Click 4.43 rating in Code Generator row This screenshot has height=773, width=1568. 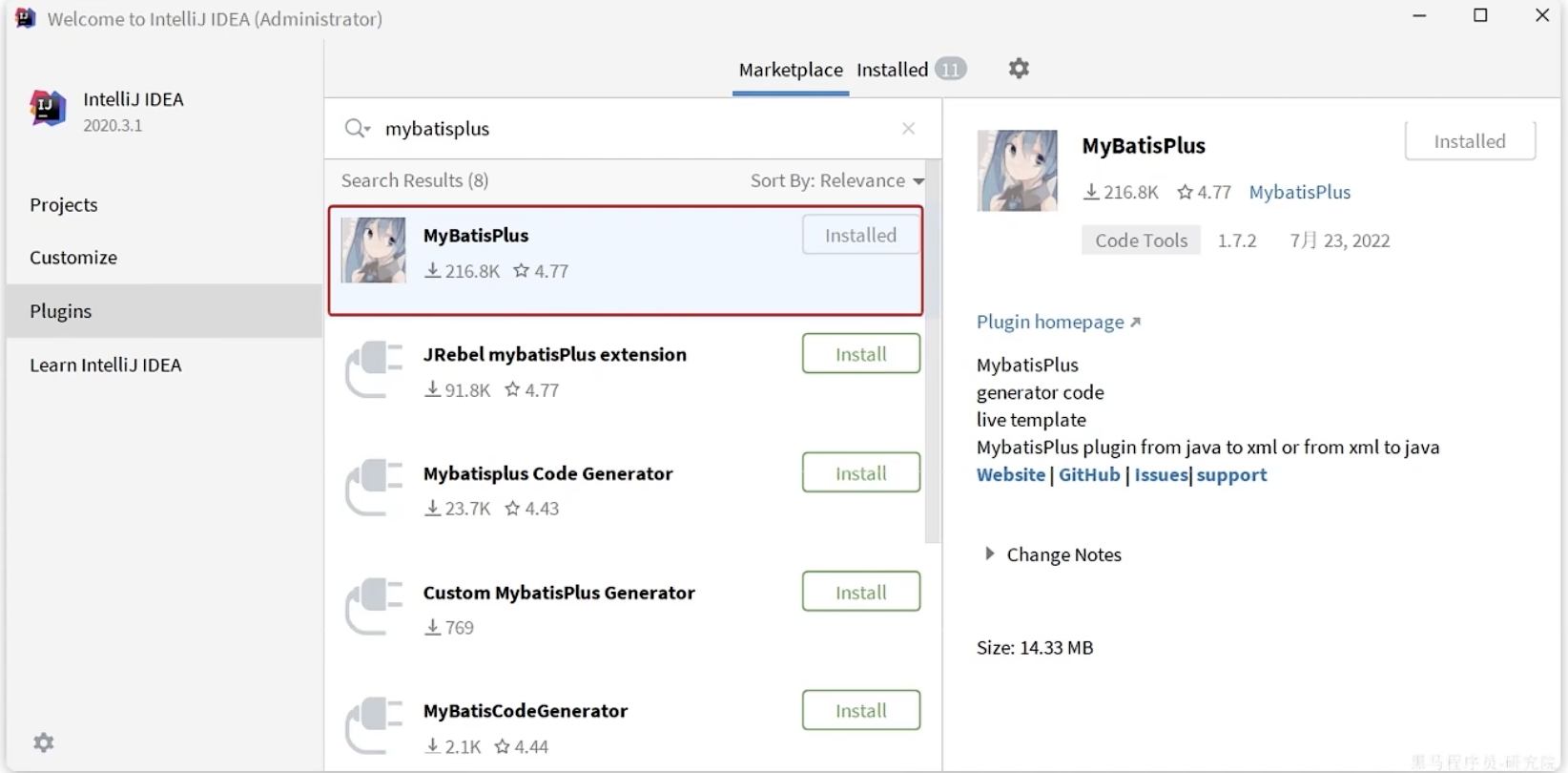(x=532, y=509)
